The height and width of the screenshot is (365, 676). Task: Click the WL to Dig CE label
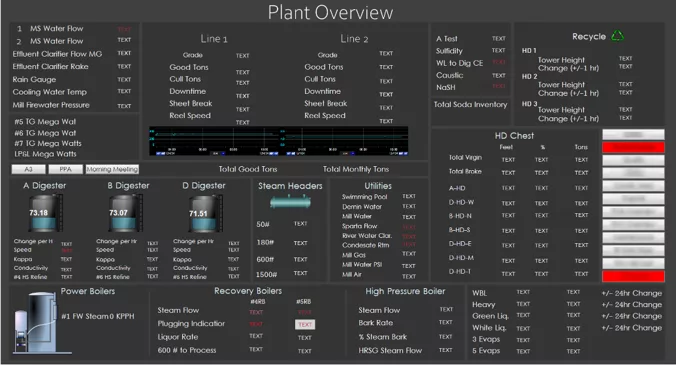coord(460,63)
